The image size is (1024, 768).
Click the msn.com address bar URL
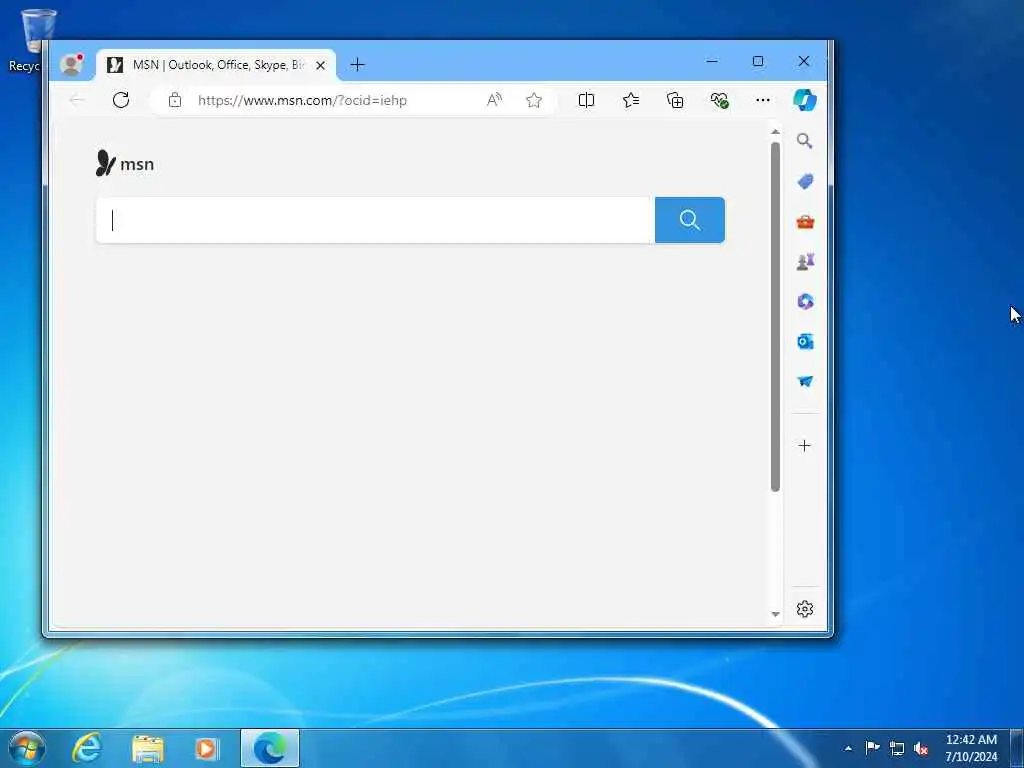click(x=302, y=101)
